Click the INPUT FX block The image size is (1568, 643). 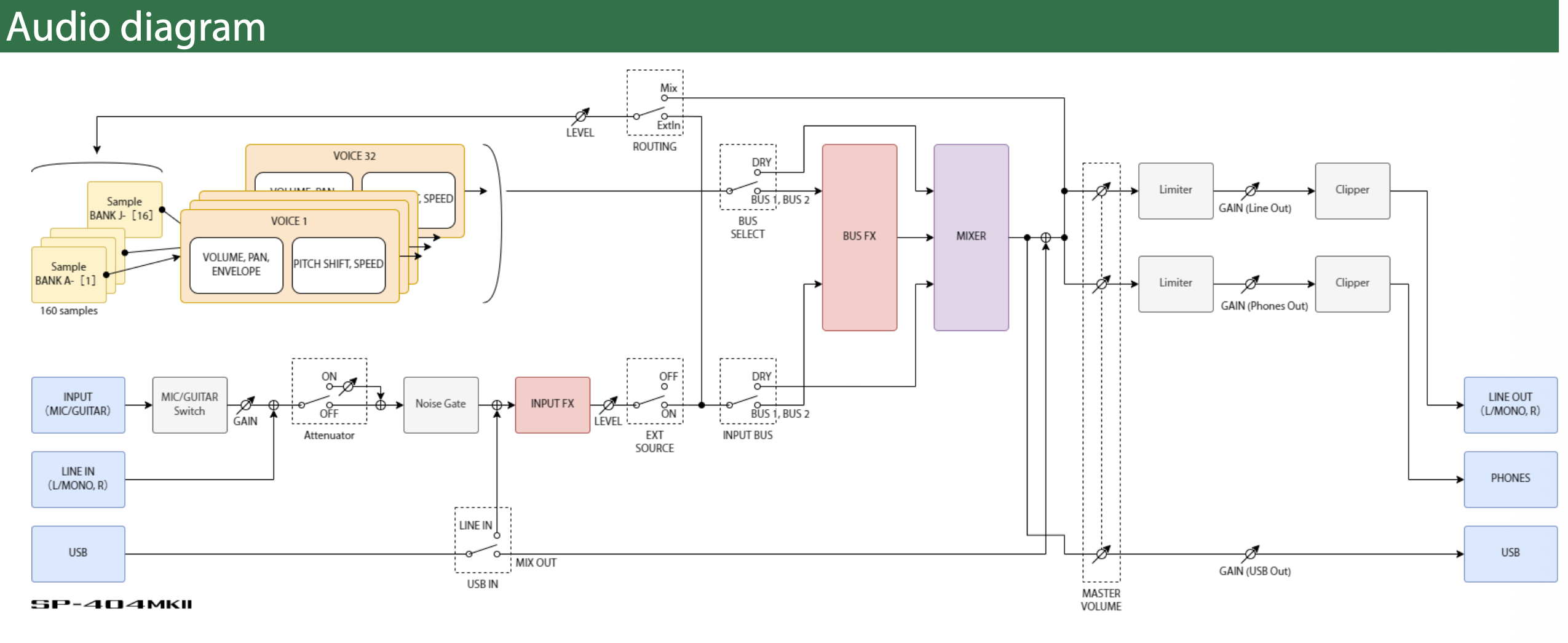(x=552, y=404)
